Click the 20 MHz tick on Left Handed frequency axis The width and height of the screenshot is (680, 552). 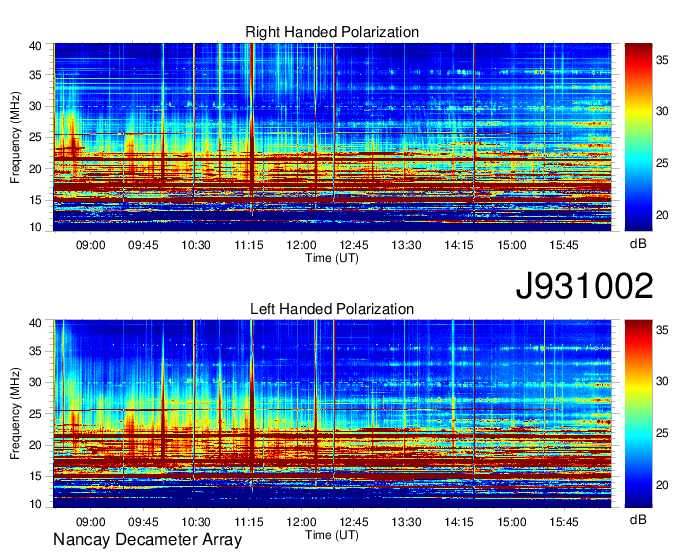click(x=36, y=445)
